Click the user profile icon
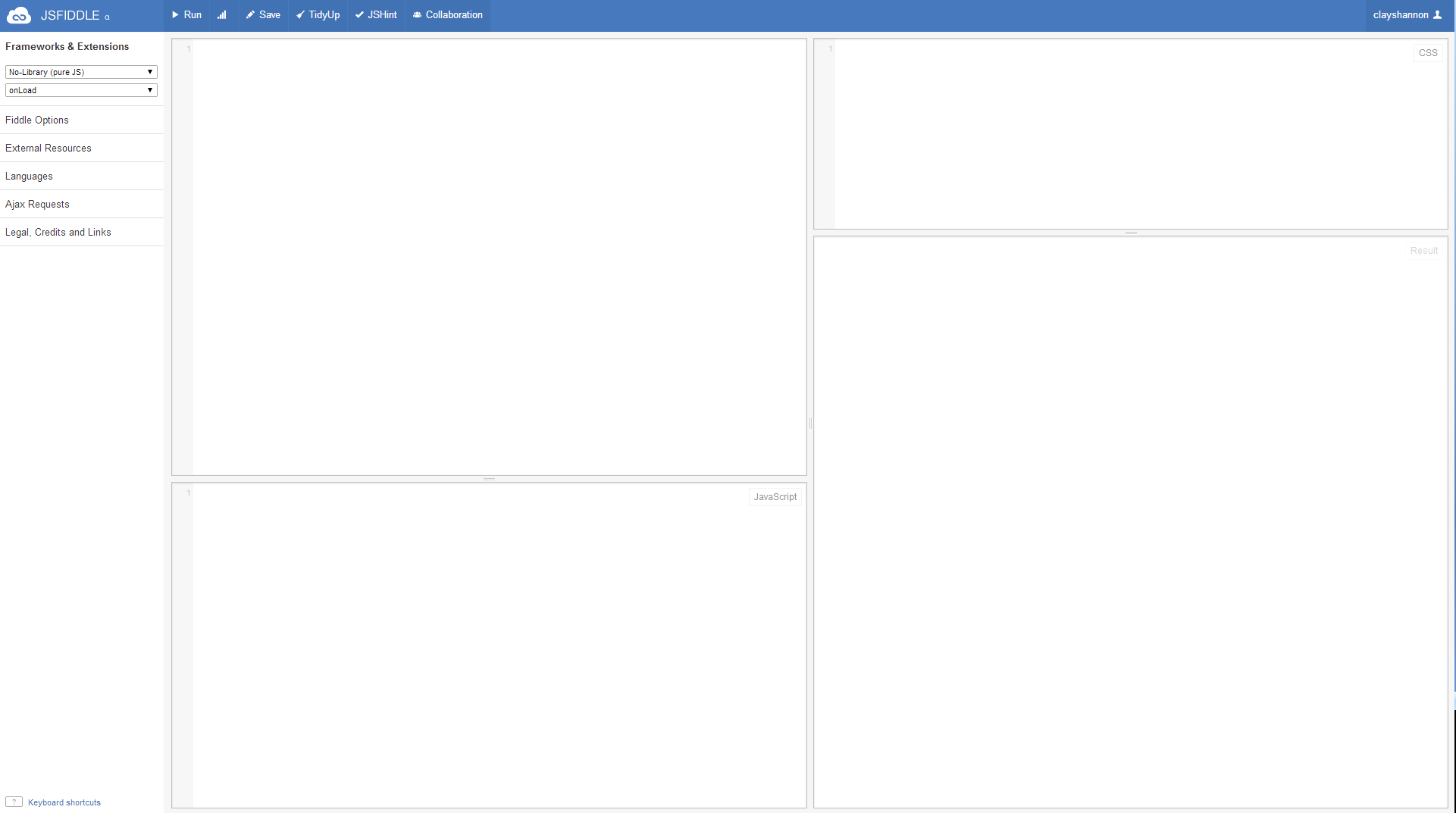The height and width of the screenshot is (813, 1456). click(x=1437, y=14)
